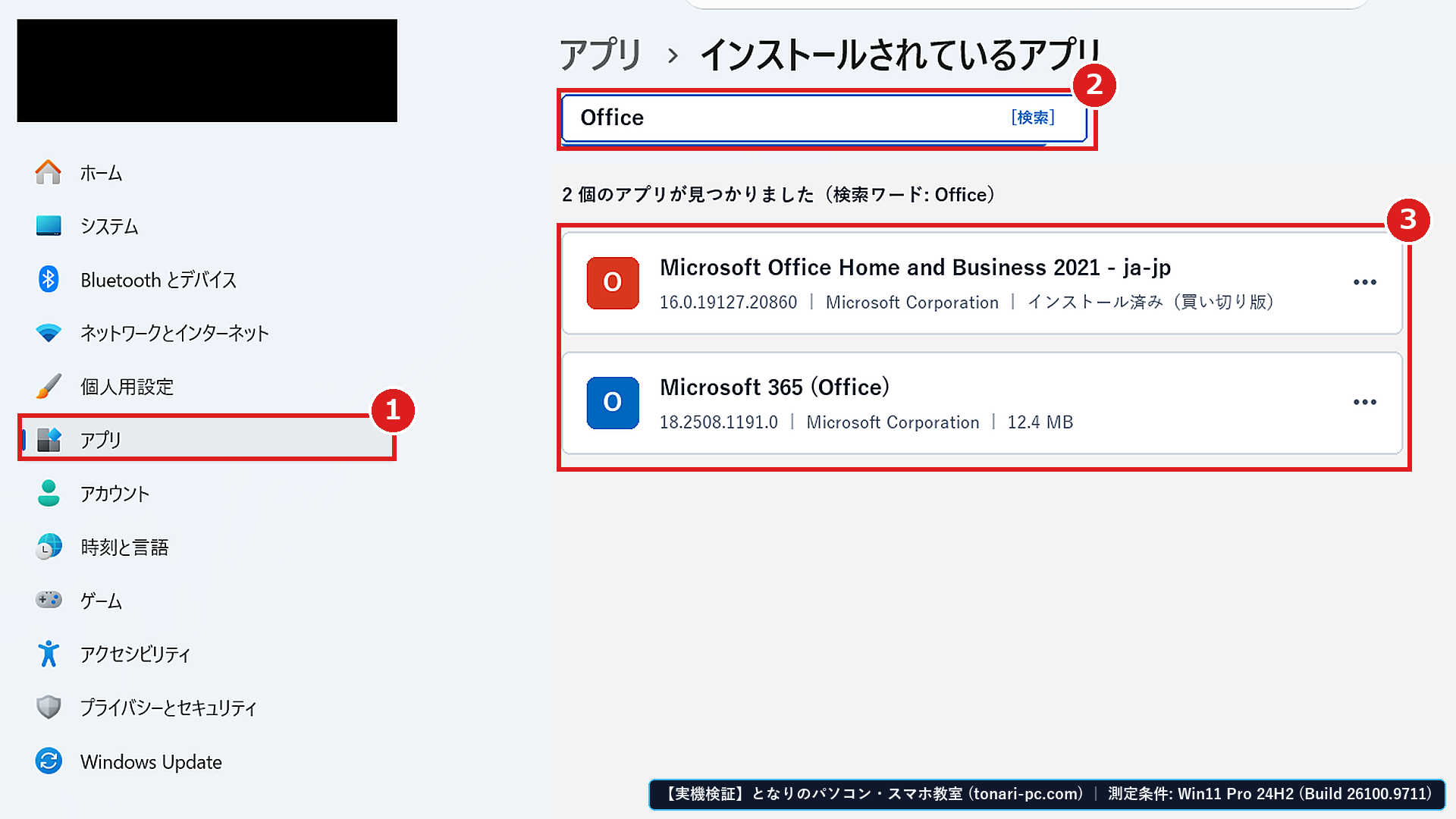Viewport: 1456px width, 819px height.
Task: Click the privacy shield icon
Action: click(49, 708)
